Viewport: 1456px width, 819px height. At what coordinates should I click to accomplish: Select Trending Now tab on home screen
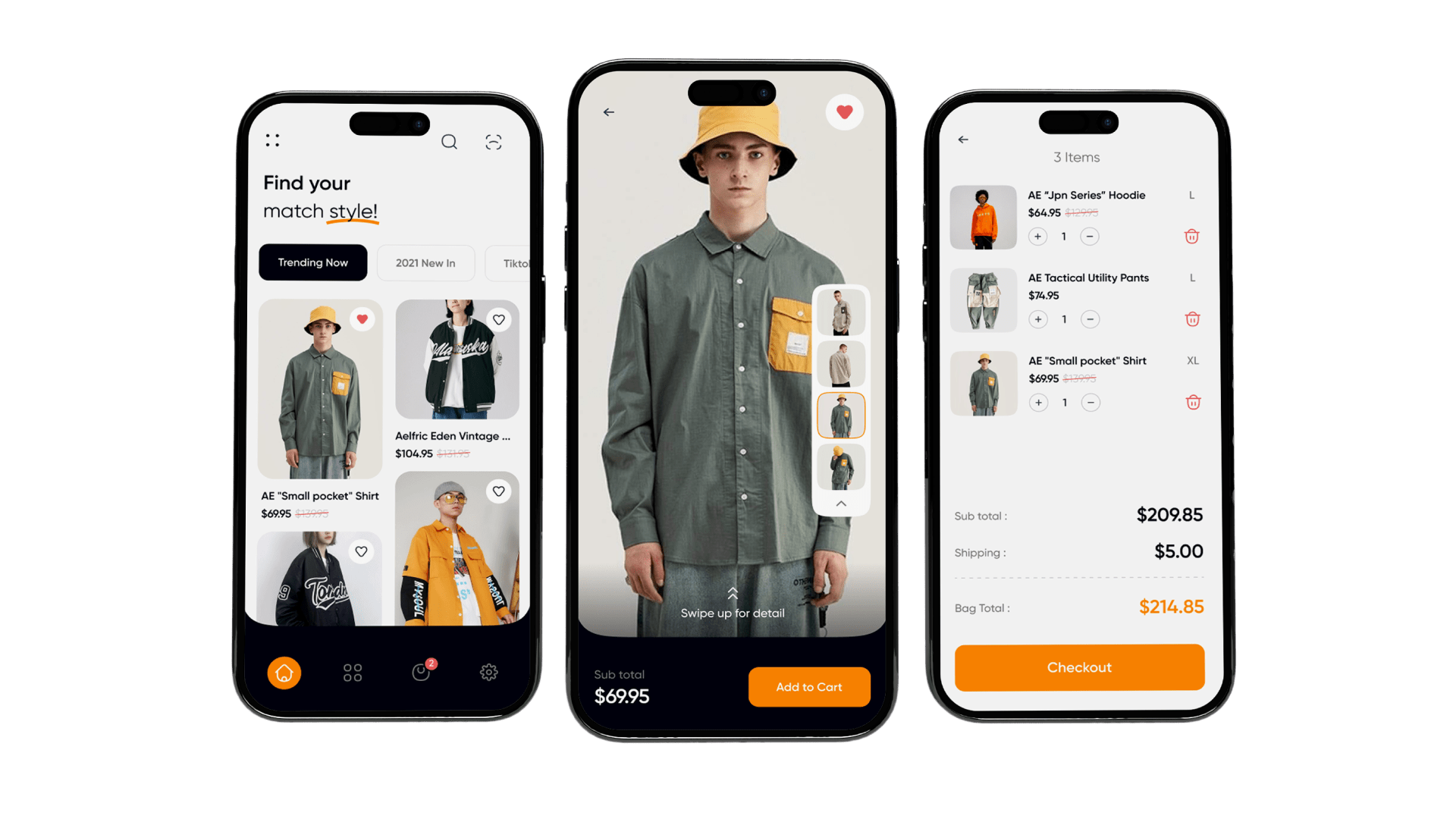point(313,263)
